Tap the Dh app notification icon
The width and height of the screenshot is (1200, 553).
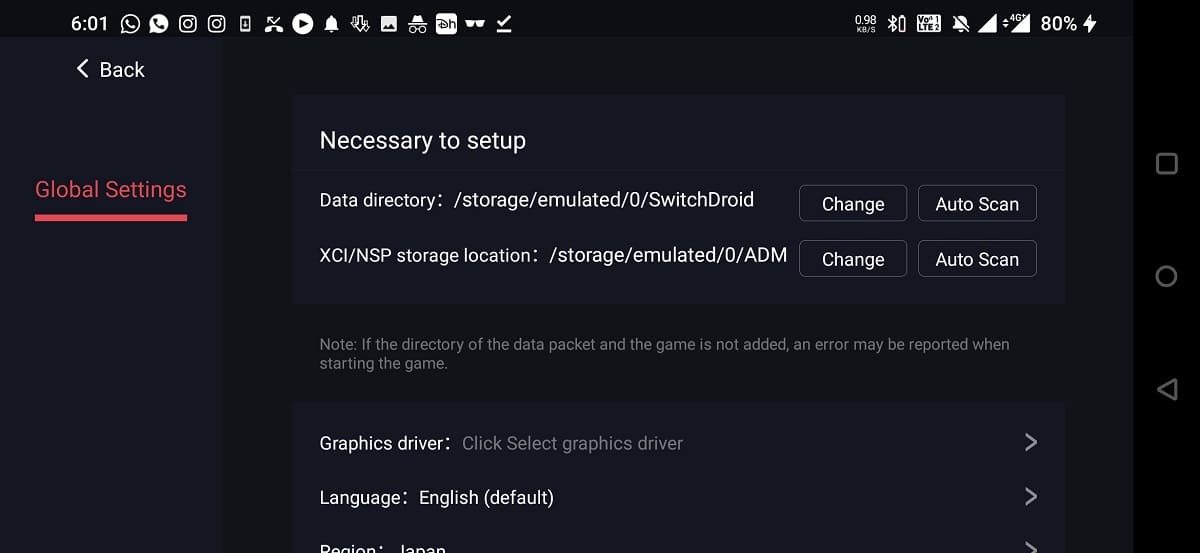point(446,24)
